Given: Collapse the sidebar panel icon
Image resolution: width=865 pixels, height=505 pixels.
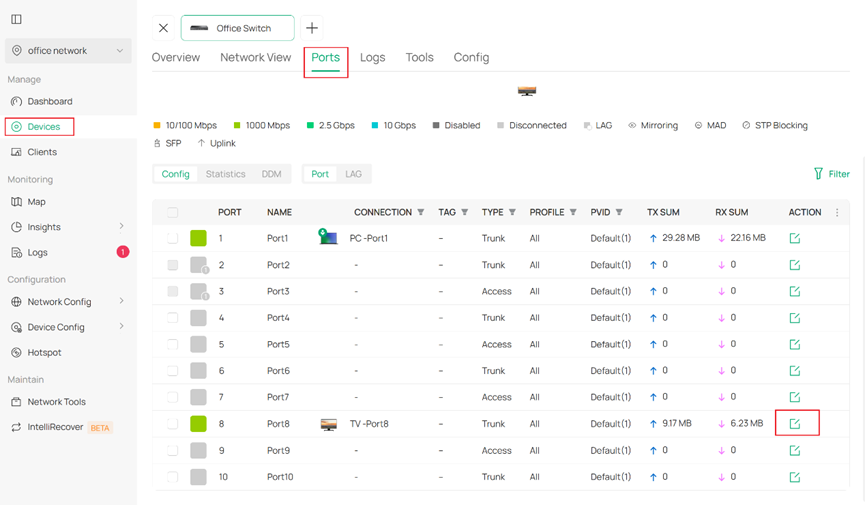Looking at the screenshot, I should pos(16,19).
